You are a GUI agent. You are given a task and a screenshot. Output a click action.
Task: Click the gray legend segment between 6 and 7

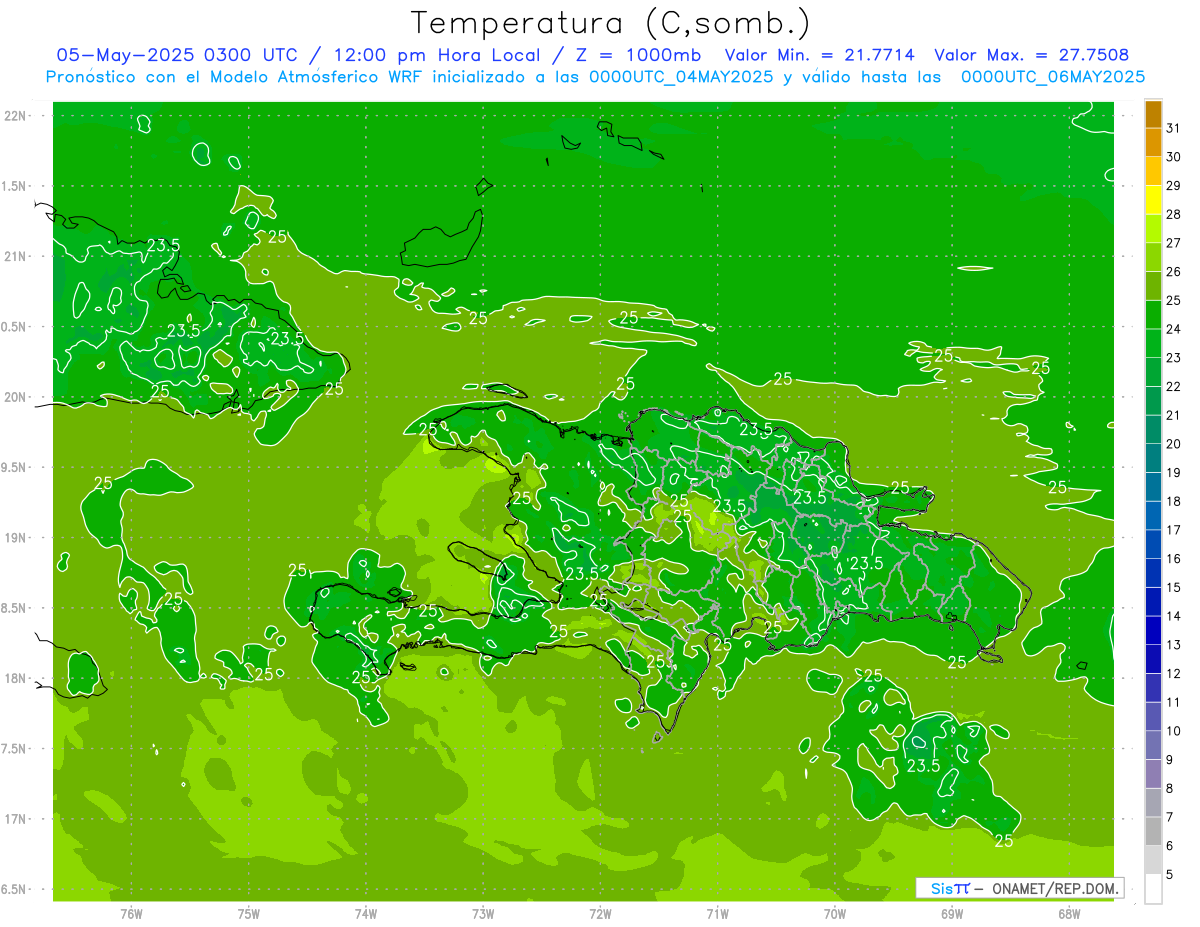(1153, 832)
